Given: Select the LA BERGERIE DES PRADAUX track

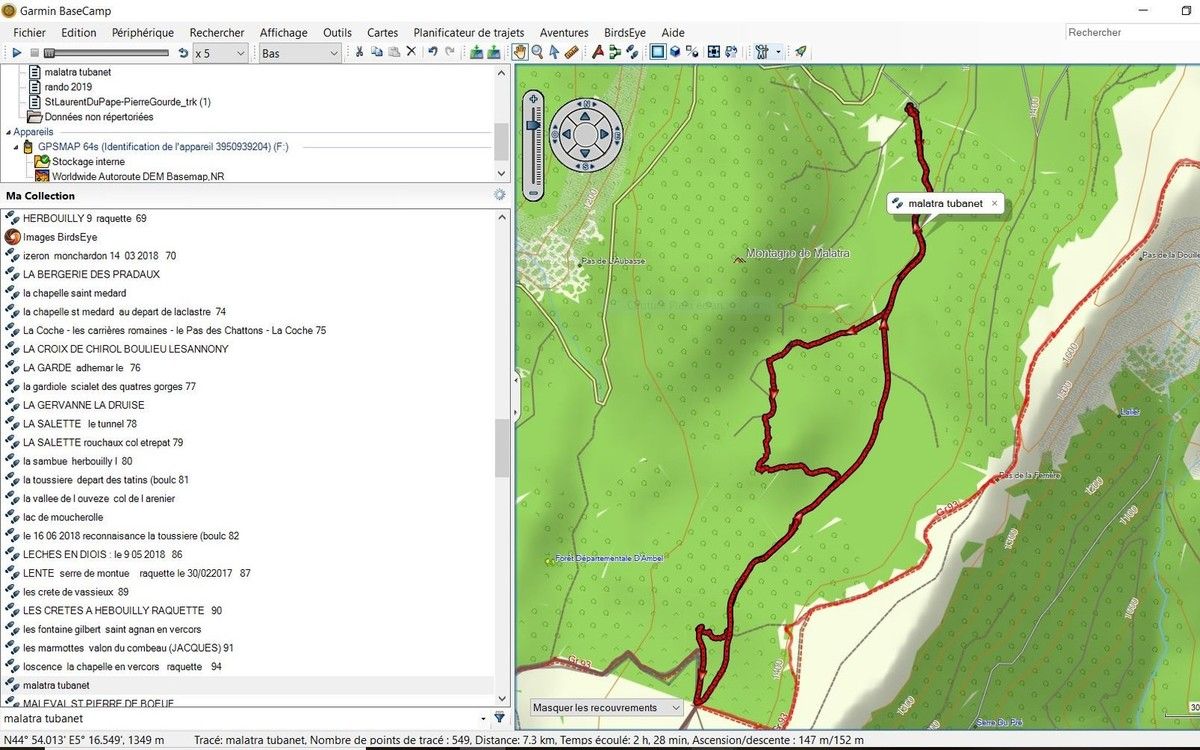Looking at the screenshot, I should click(x=91, y=274).
